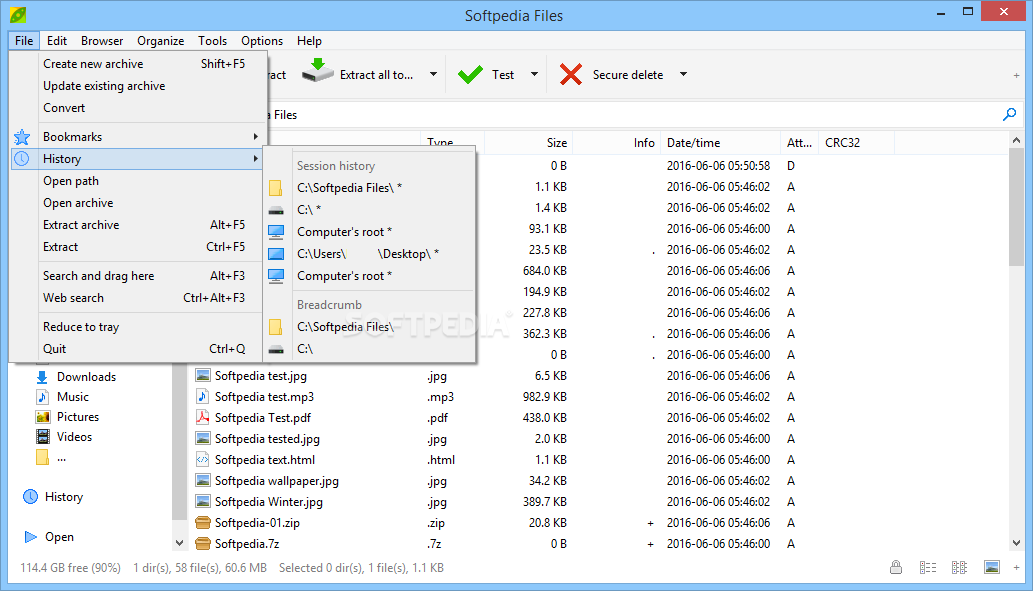Open the Tools menu

(x=212, y=41)
